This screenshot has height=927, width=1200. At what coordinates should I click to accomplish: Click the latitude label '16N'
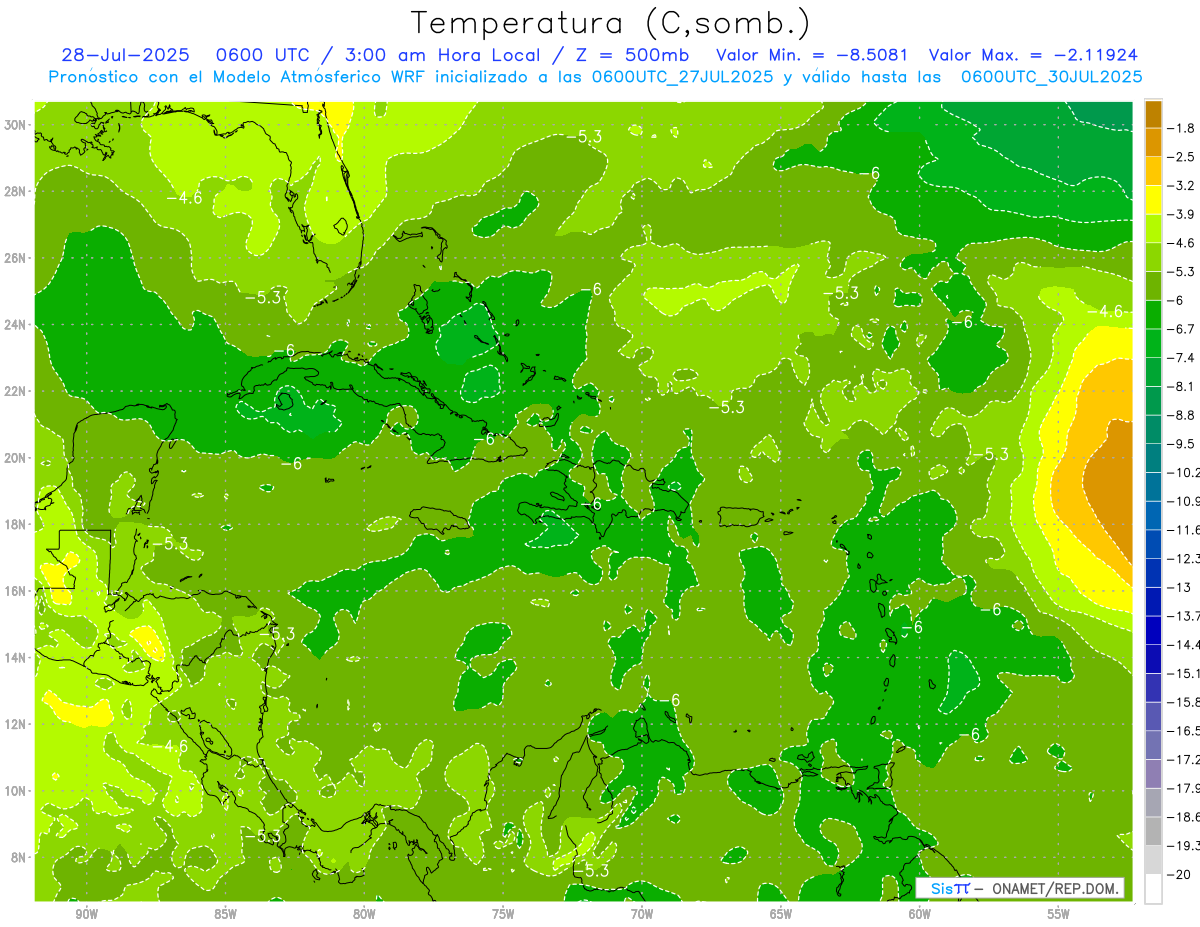pyautogui.click(x=16, y=591)
